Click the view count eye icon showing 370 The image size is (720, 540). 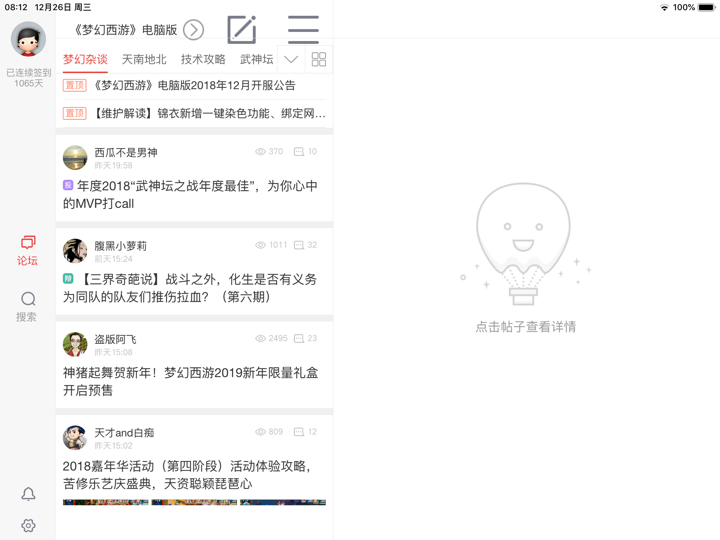point(260,152)
